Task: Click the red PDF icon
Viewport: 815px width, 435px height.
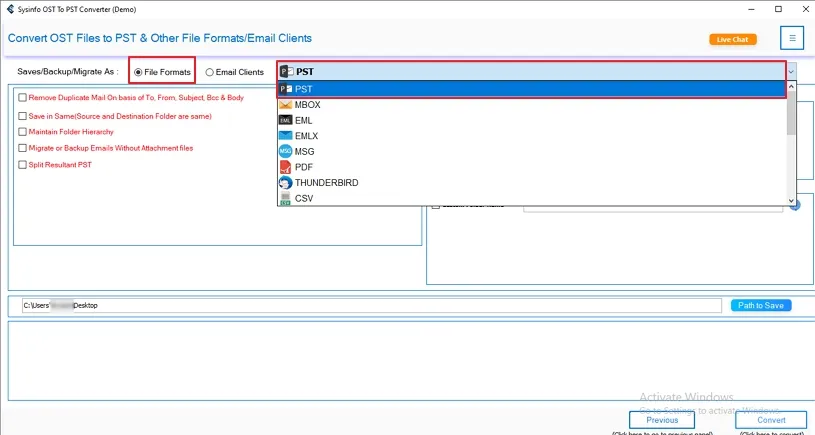Action: (285, 167)
